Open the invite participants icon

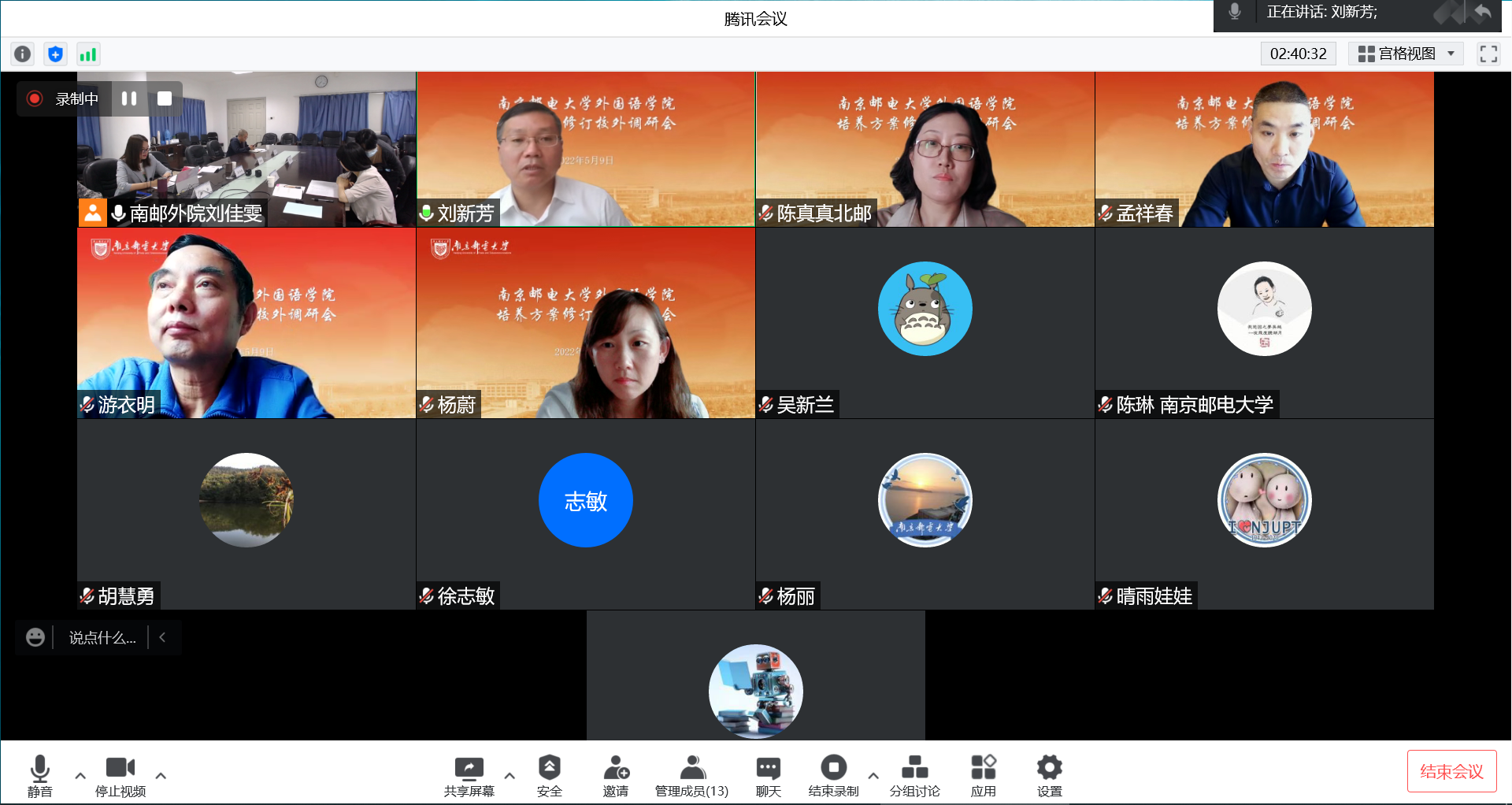(x=615, y=775)
